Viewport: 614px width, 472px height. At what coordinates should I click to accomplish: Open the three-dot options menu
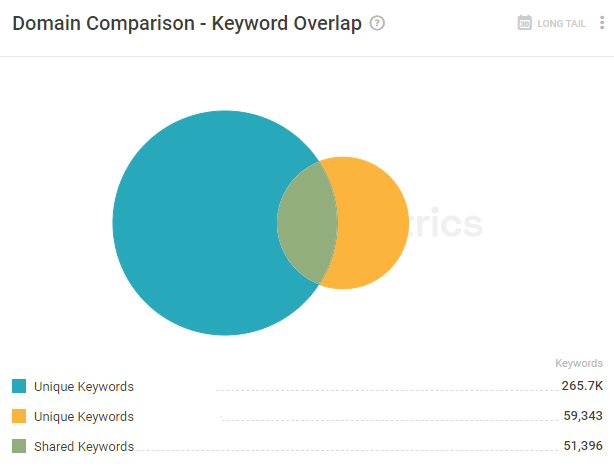pos(602,23)
